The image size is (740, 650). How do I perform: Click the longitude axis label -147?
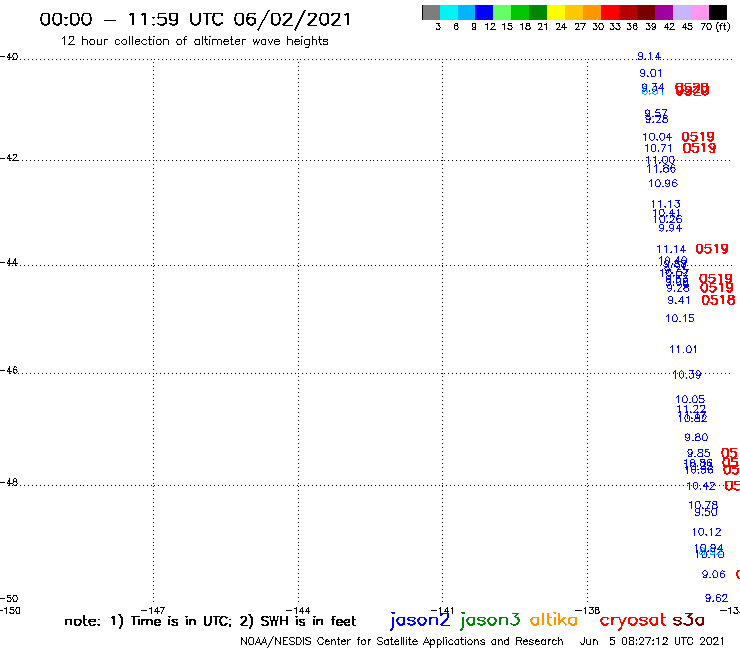[x=153, y=610]
